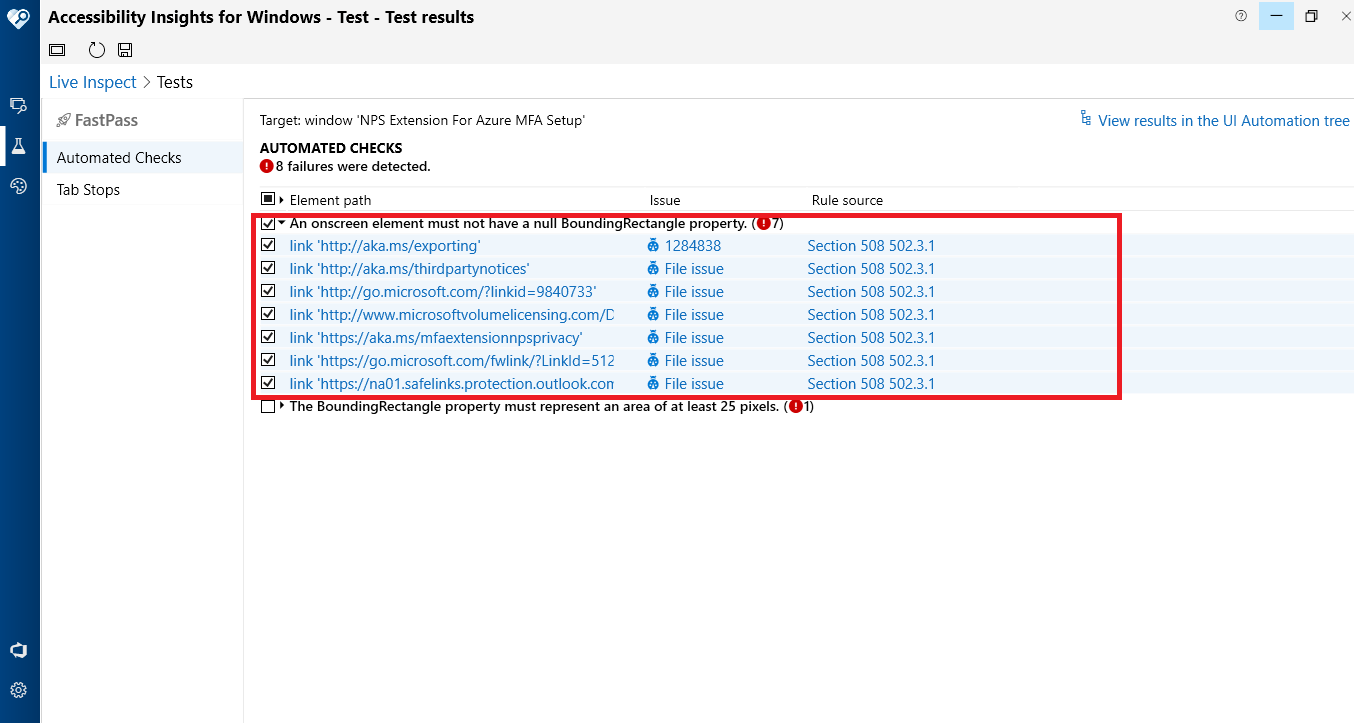
Task: Select the Tests beaker icon in sidebar
Action: pos(18,145)
